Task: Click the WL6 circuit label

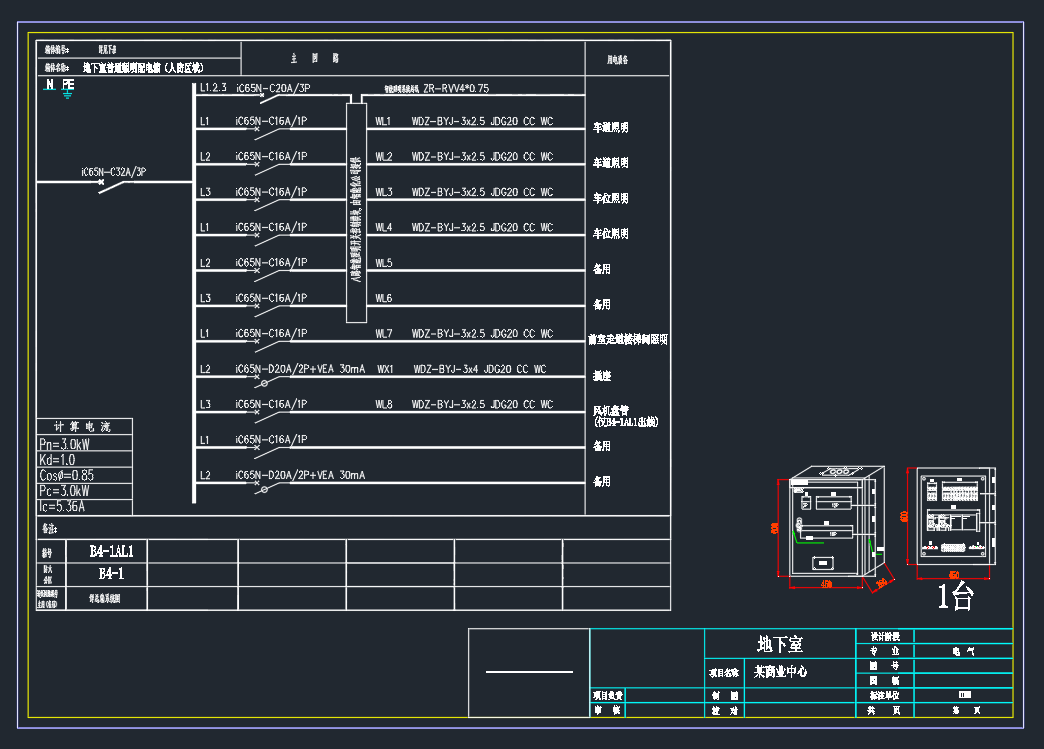Action: [x=383, y=298]
